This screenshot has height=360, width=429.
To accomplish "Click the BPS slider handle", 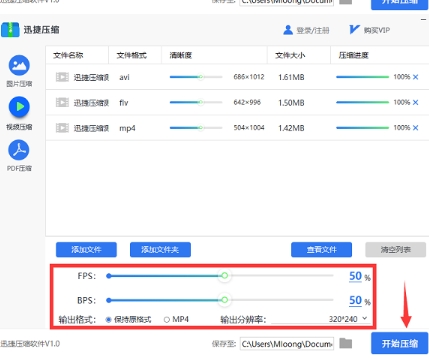I will click(x=225, y=300).
